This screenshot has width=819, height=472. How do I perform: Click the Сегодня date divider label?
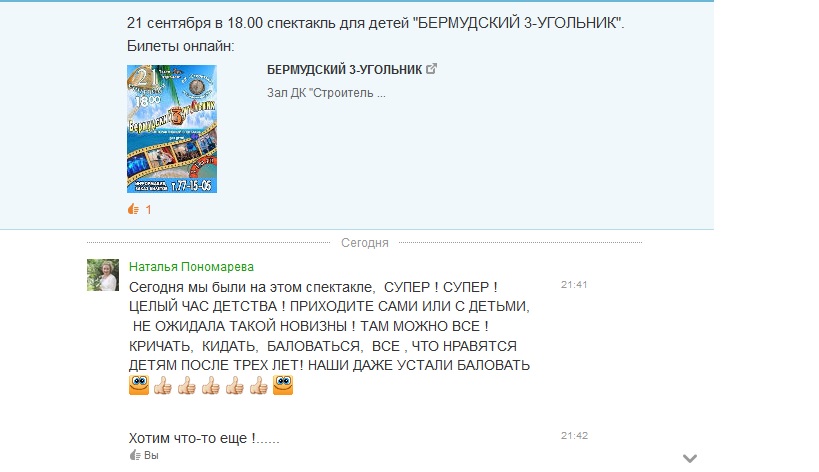pyautogui.click(x=365, y=243)
